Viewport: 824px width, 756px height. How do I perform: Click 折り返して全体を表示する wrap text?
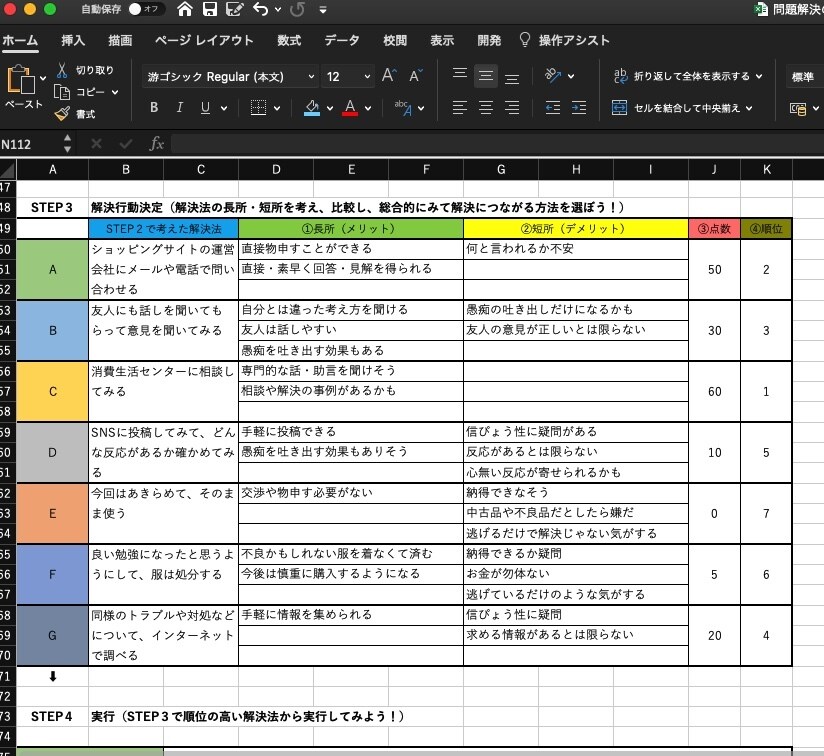point(682,76)
